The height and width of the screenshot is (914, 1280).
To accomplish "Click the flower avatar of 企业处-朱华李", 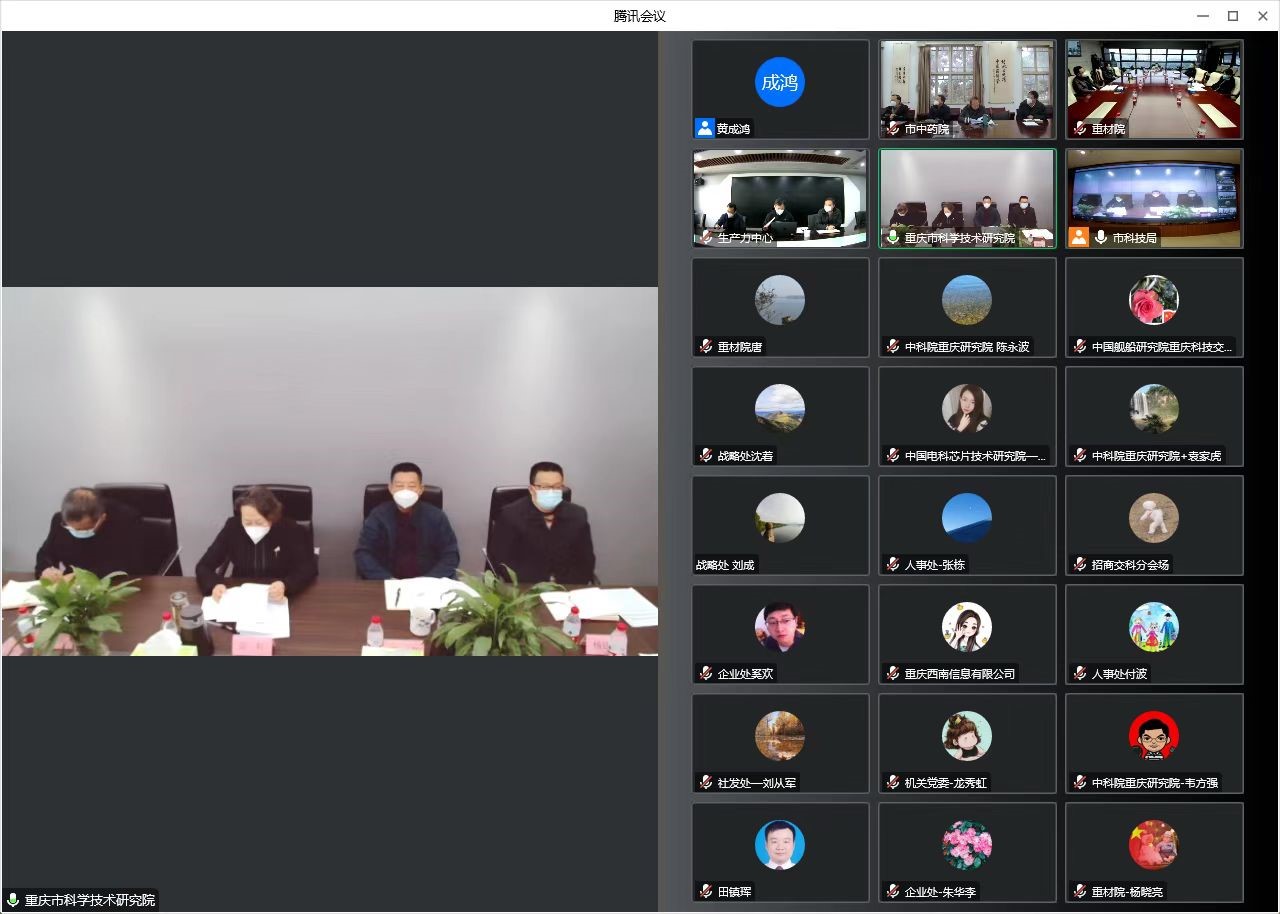I will (967, 846).
